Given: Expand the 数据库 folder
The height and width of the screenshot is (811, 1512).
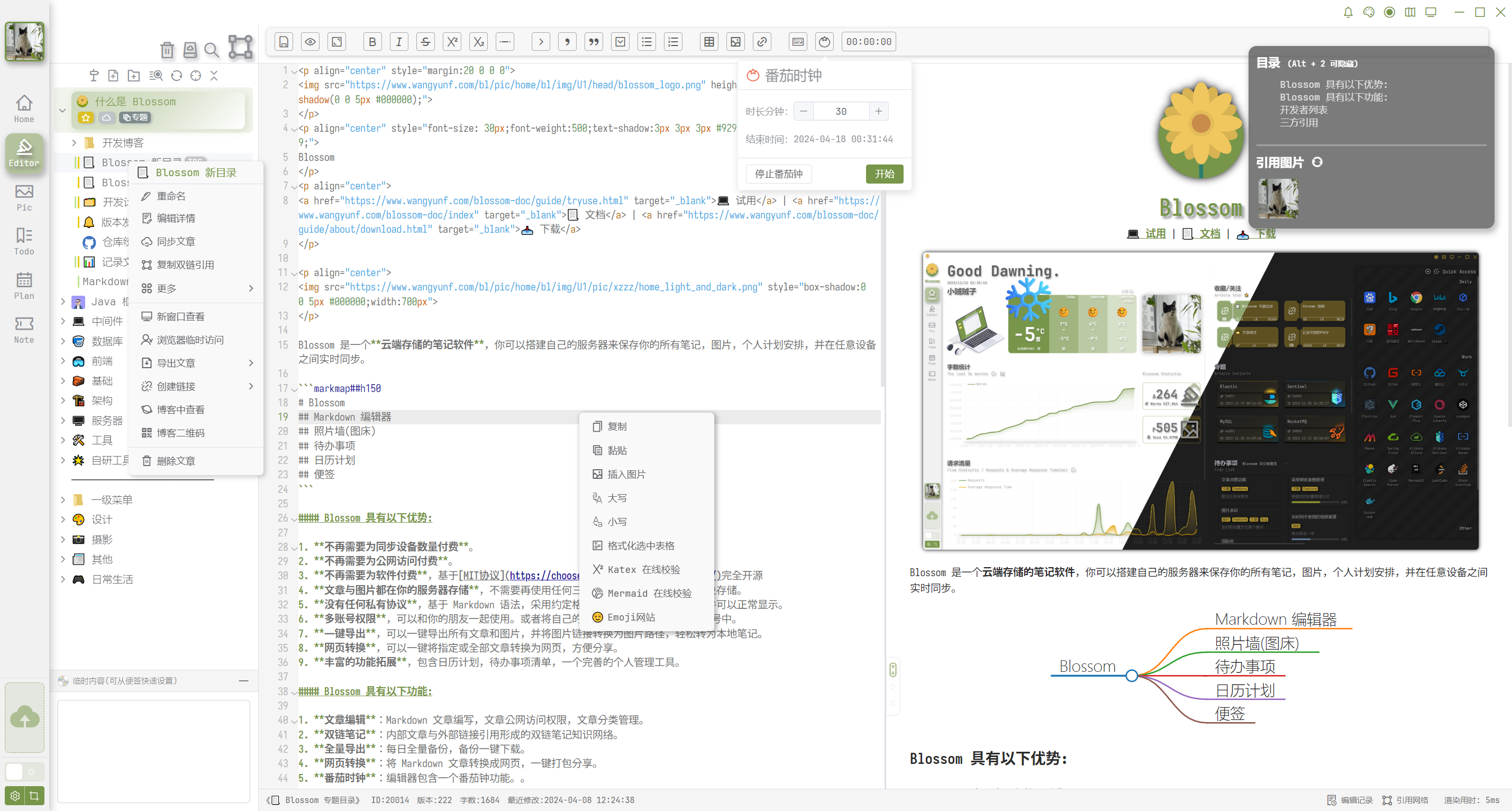Looking at the screenshot, I should 63,341.
